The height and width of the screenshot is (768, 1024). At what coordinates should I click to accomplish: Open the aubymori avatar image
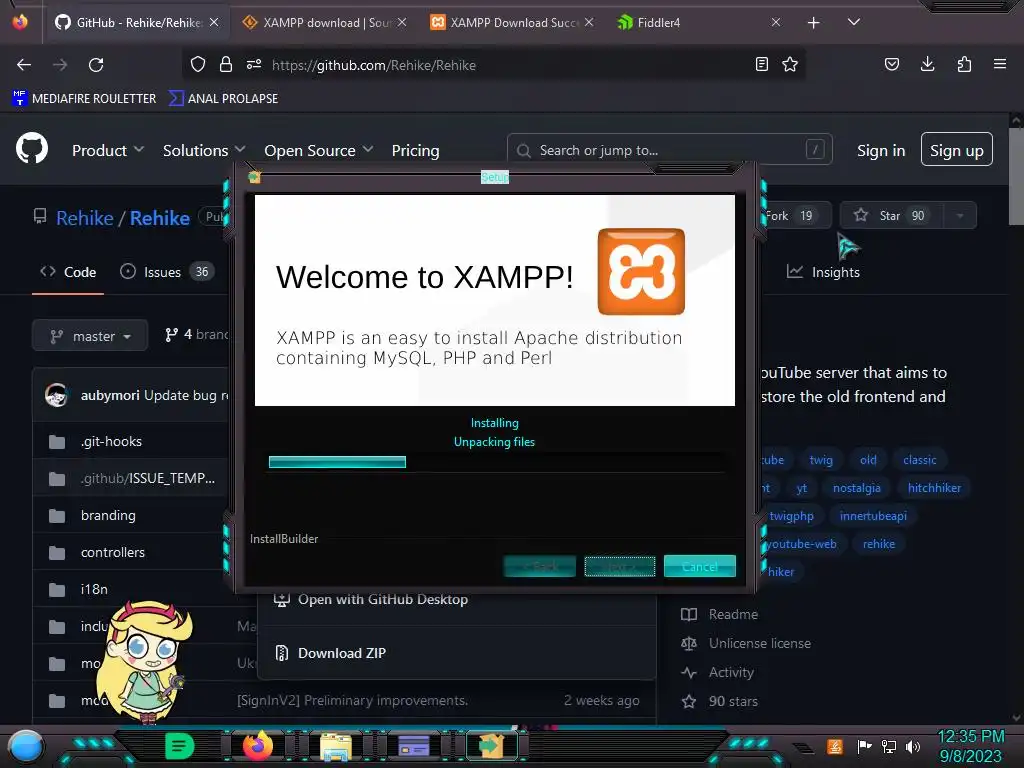(56, 395)
